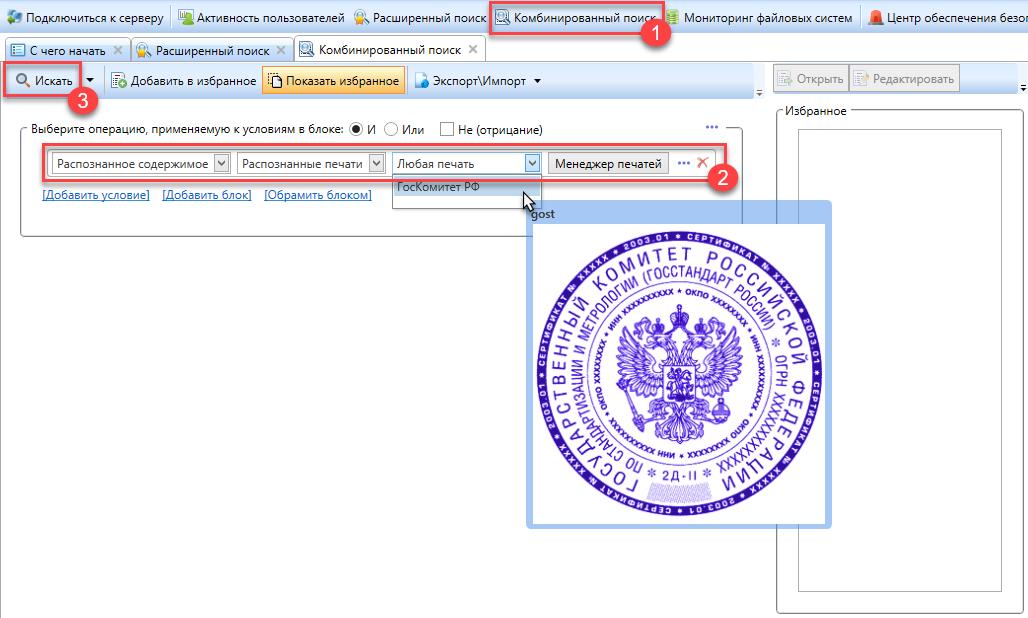Open Комбинированный поиск from main toolbar

(576, 18)
